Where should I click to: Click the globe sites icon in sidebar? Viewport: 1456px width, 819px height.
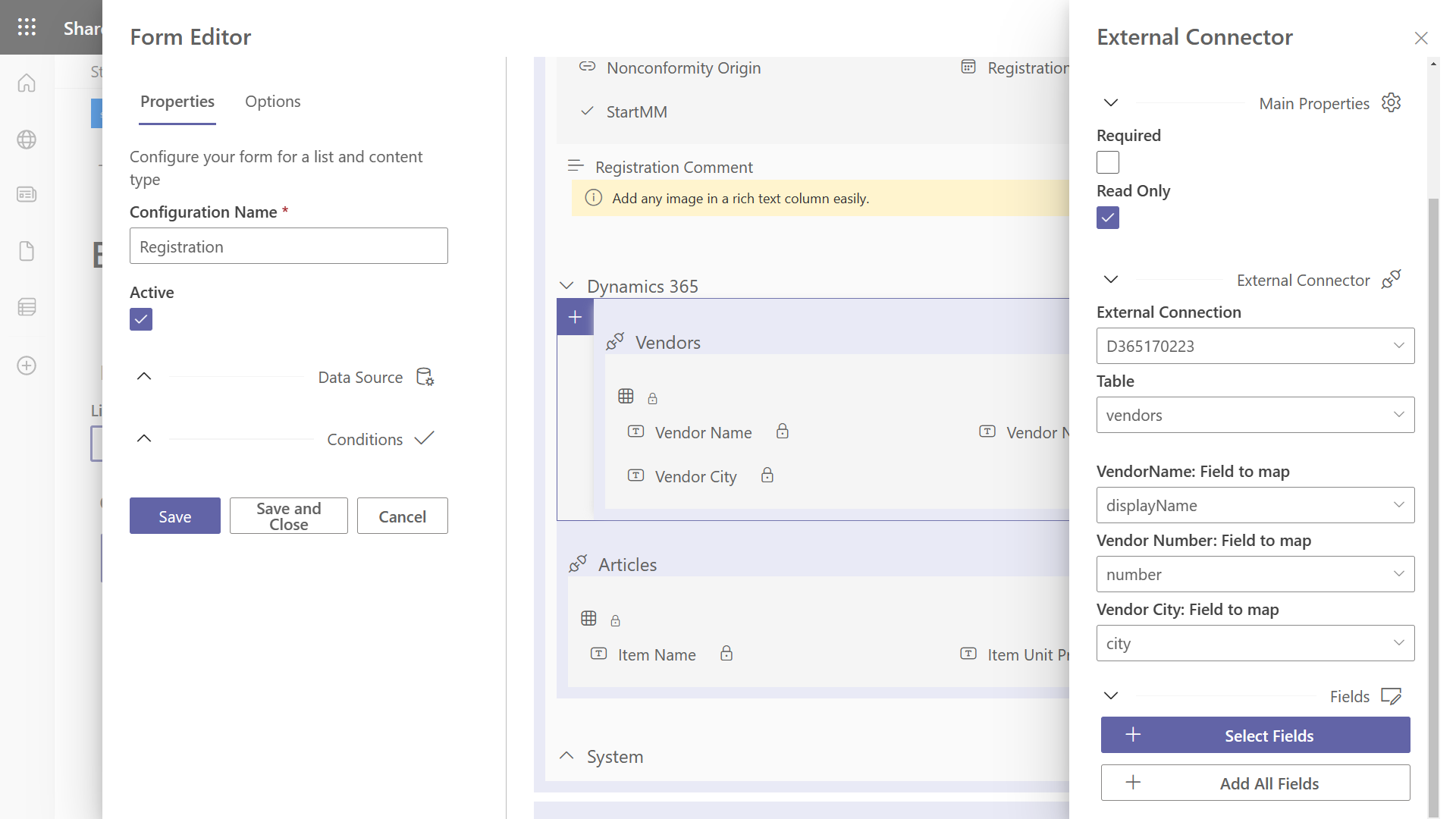27,140
